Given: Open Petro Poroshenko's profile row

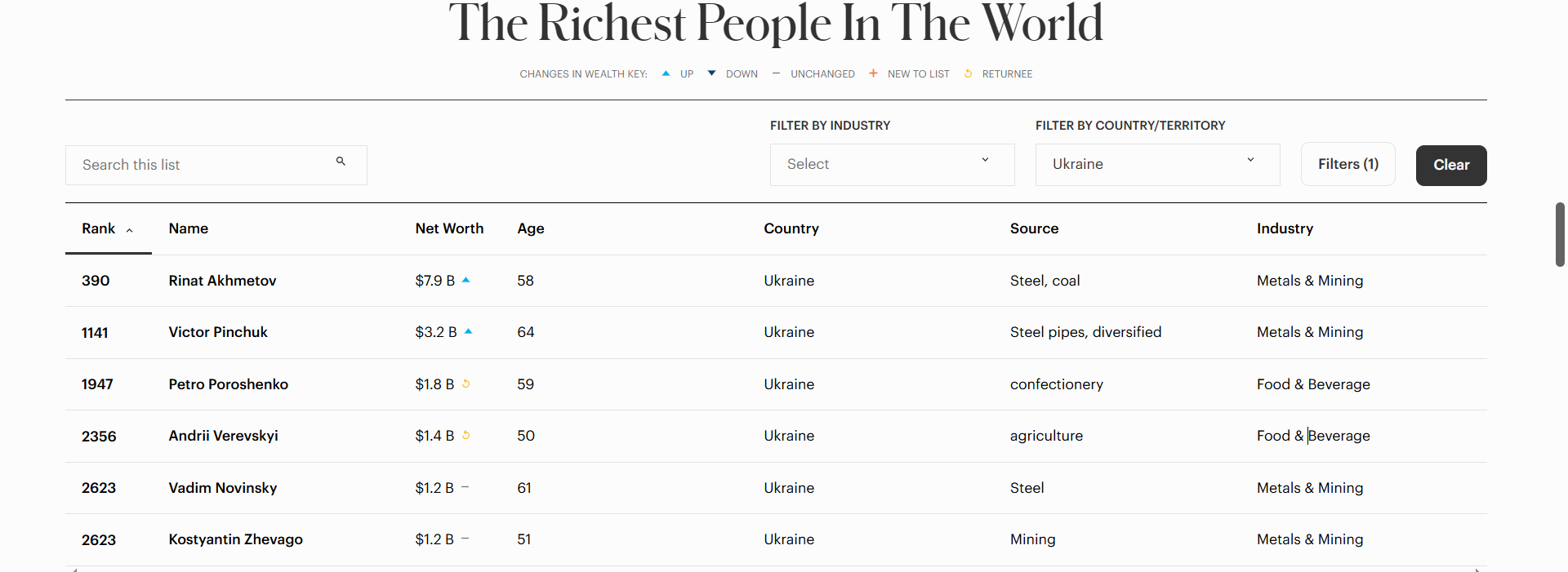Looking at the screenshot, I should pos(776,384).
